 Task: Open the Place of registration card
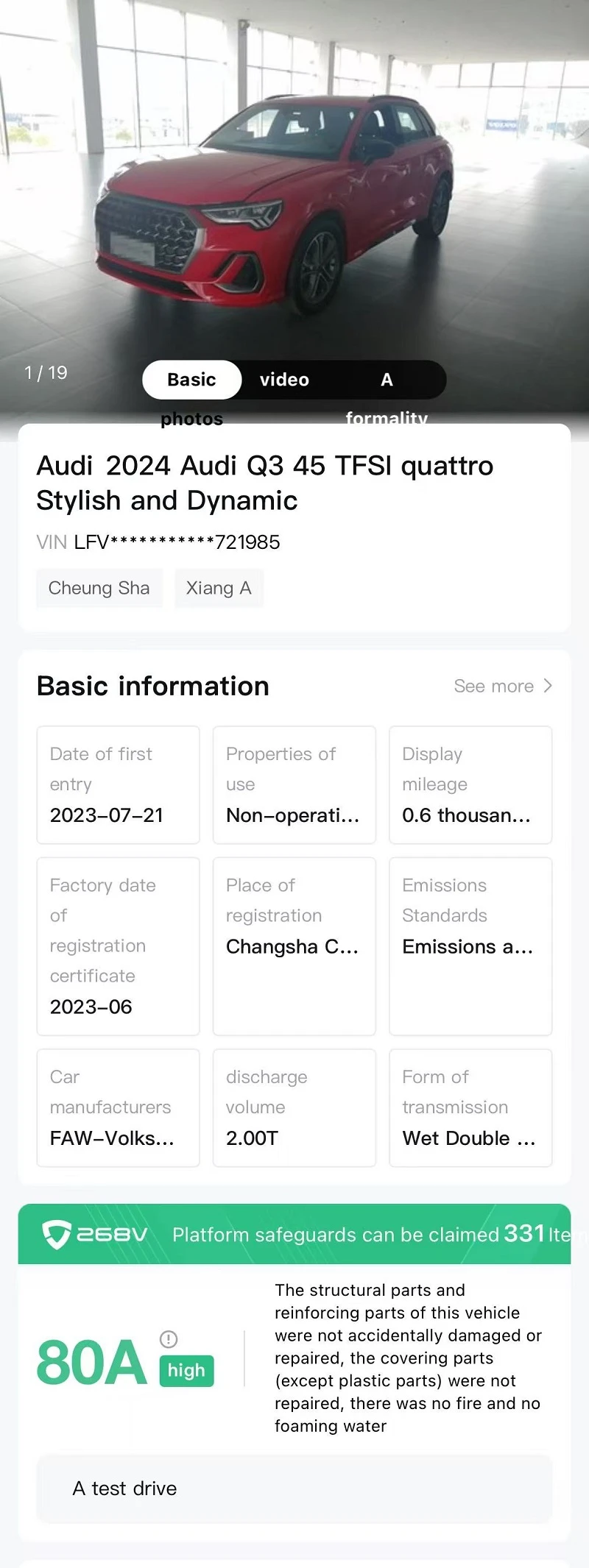coord(294,946)
